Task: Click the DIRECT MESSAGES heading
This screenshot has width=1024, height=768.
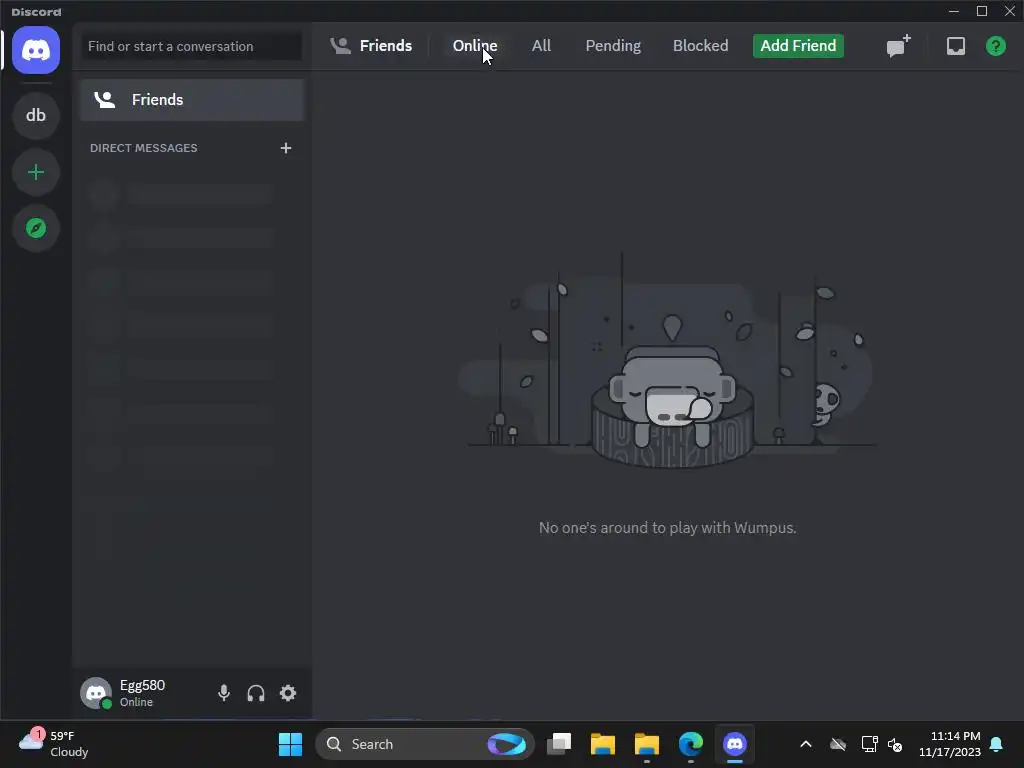Action: 144,148
